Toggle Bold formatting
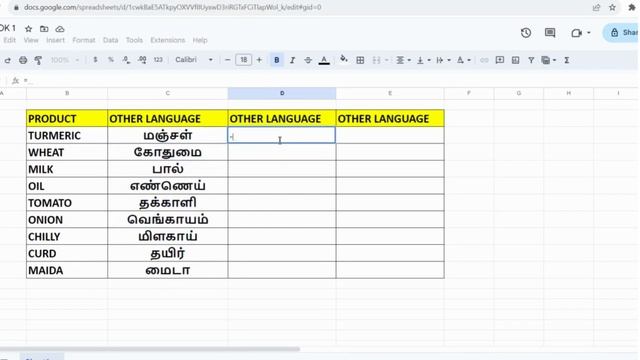This screenshot has width=640, height=360. coord(277,60)
